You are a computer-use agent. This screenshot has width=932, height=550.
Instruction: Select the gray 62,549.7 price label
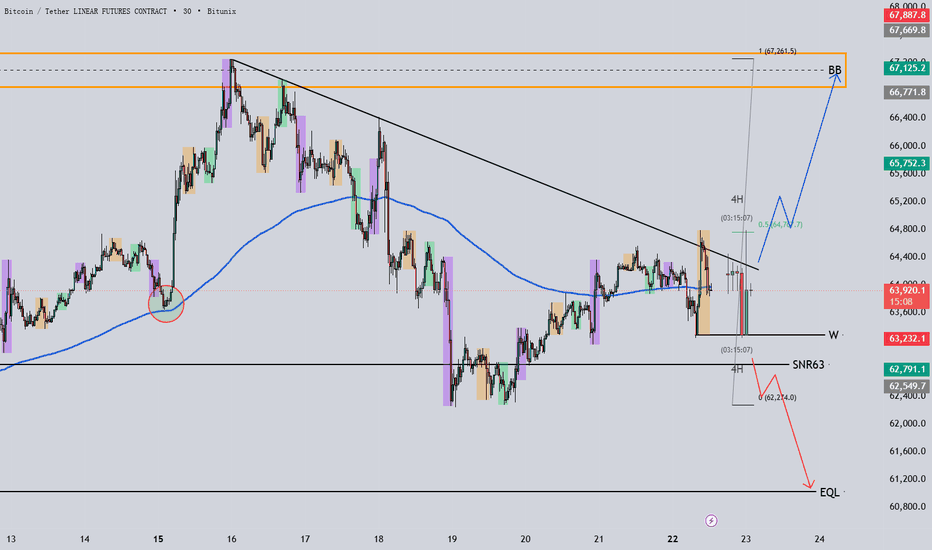pos(906,386)
